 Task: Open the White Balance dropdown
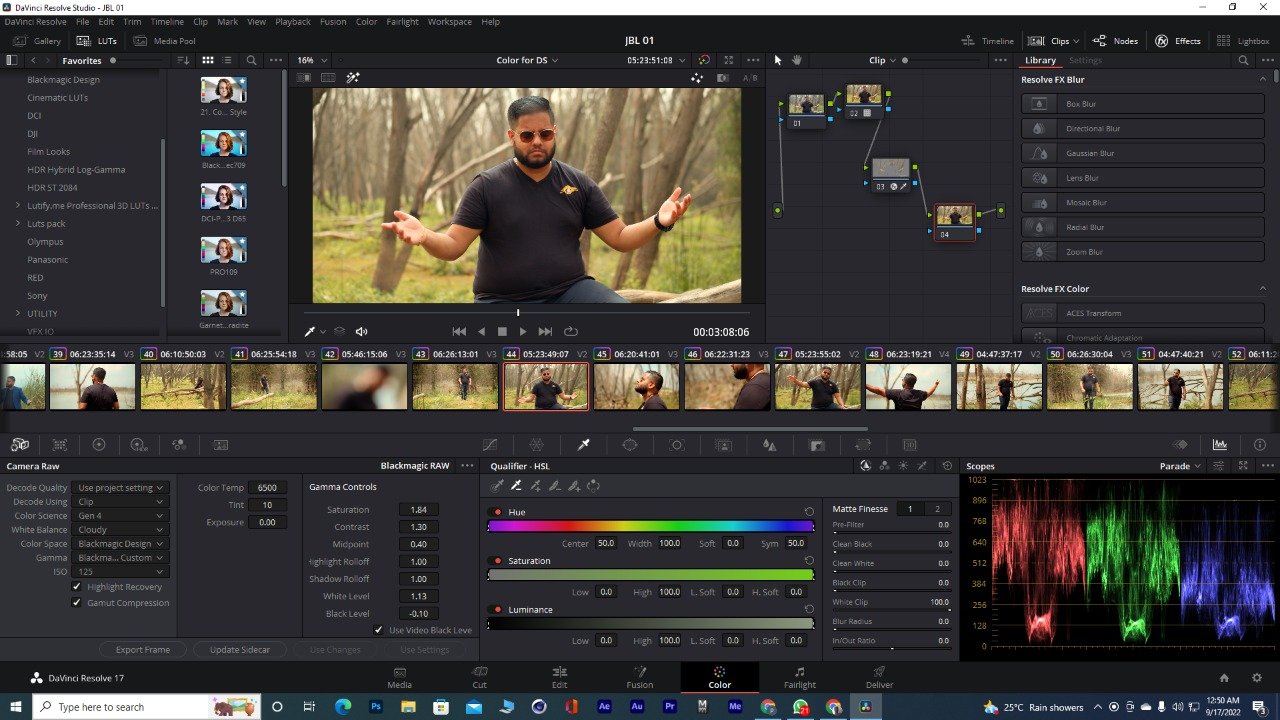(120, 530)
